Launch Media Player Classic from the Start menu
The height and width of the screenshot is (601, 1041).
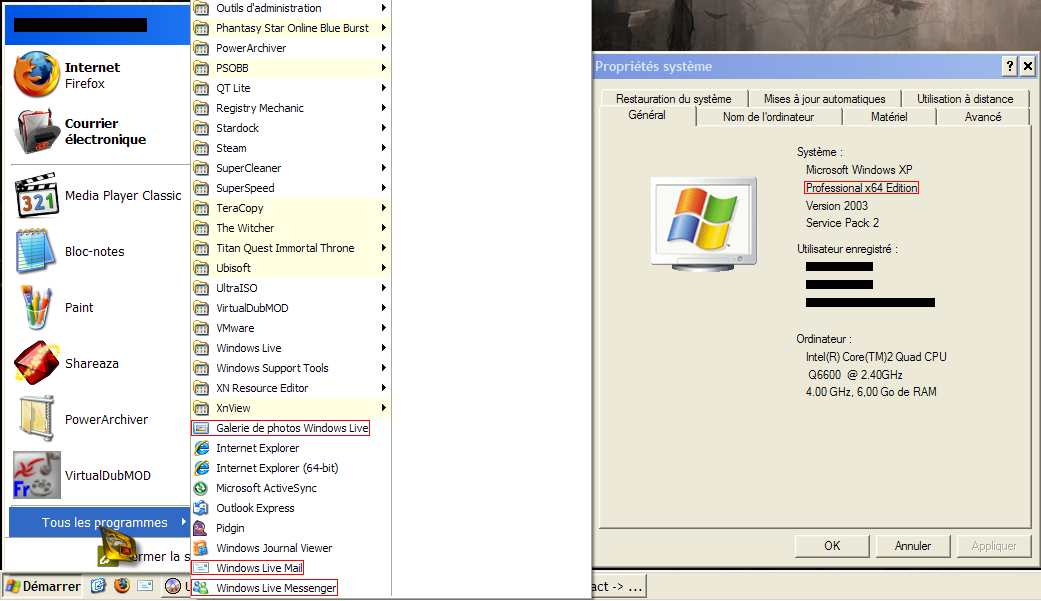click(100, 196)
